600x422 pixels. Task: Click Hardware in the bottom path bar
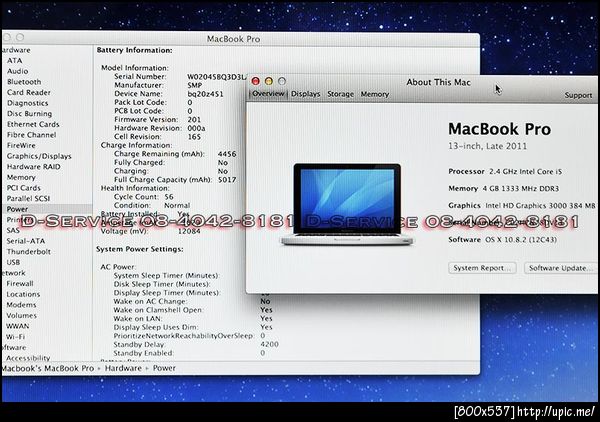click(x=123, y=368)
